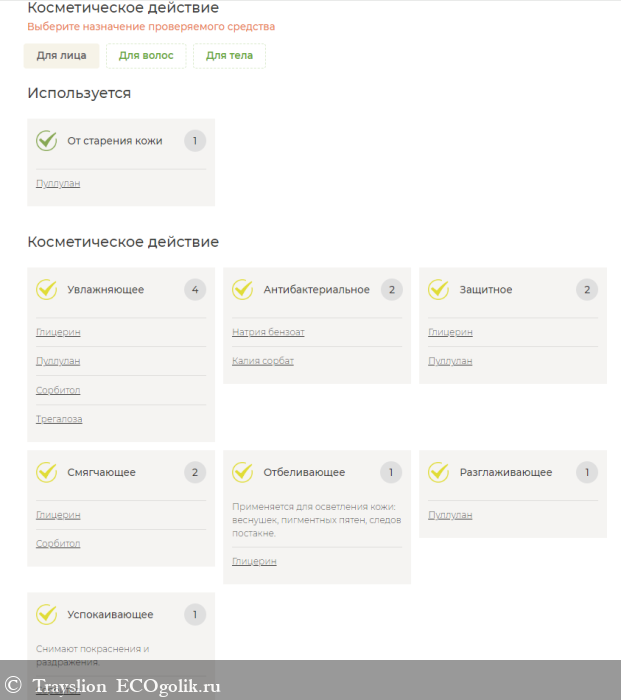The height and width of the screenshot is (700, 621).
Task: Click the checkmark icon beside Отбеливающее
Action: pos(242,472)
